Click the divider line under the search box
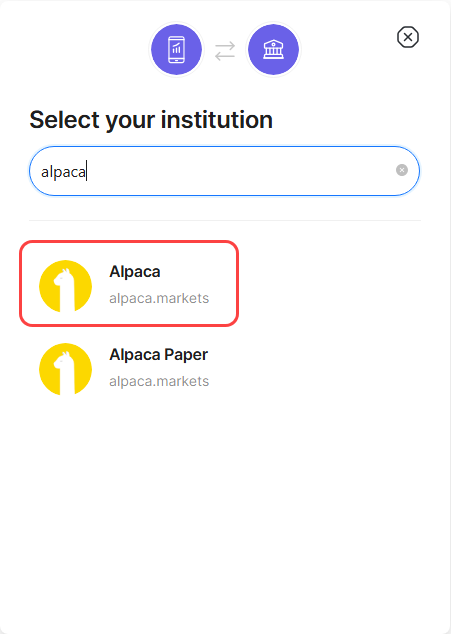 (x=225, y=221)
